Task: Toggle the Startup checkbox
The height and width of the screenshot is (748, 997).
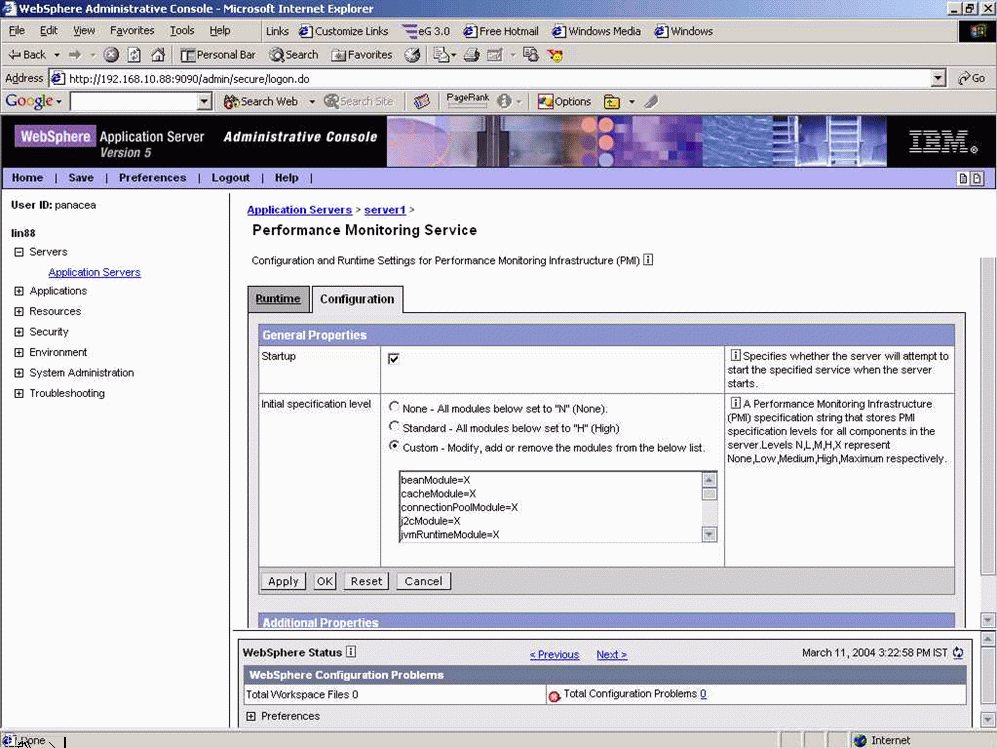Action: pyautogui.click(x=394, y=359)
